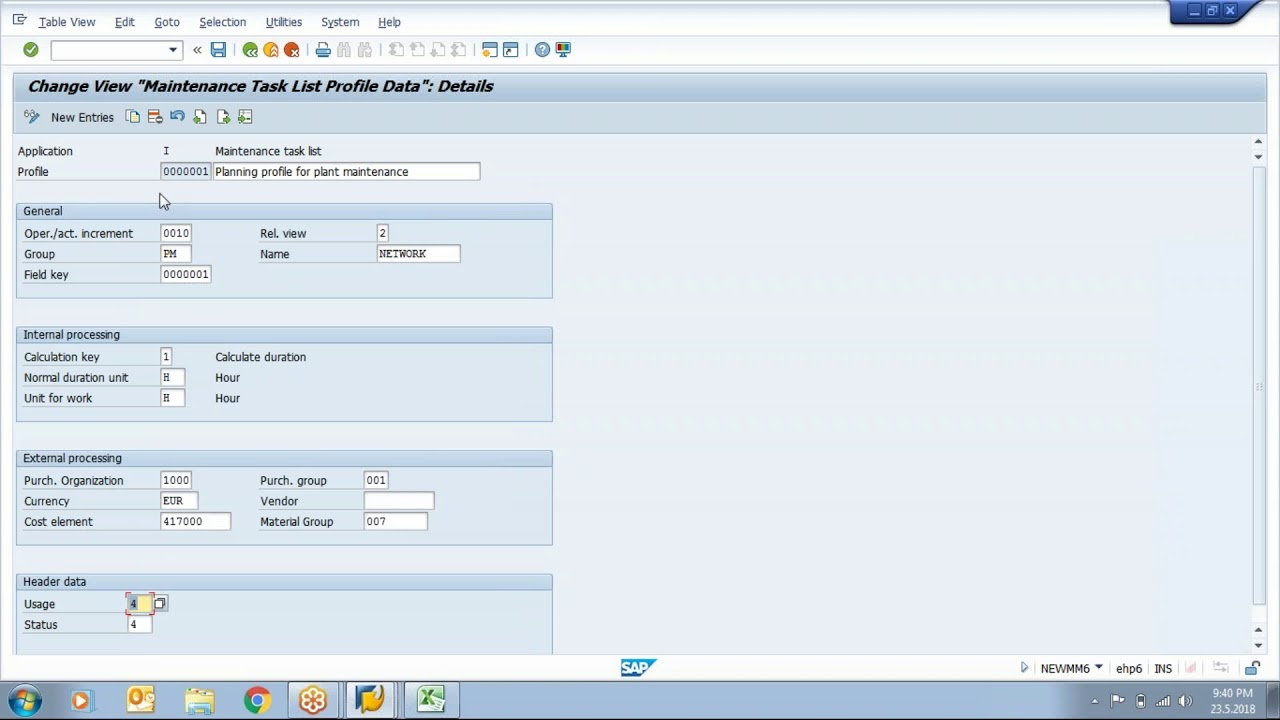Click the Save diskette icon

click(x=218, y=49)
